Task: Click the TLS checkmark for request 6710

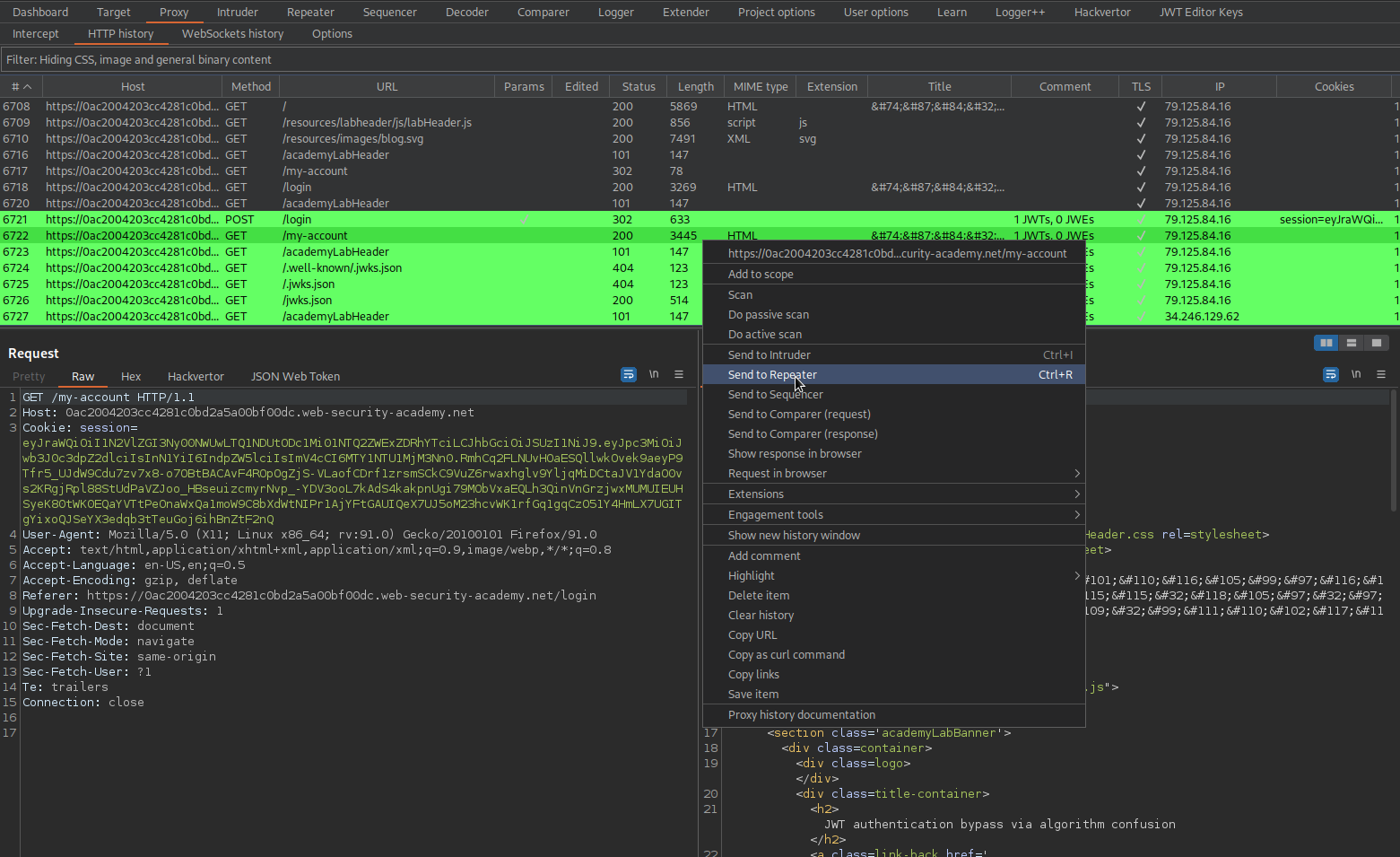Action: (1141, 139)
